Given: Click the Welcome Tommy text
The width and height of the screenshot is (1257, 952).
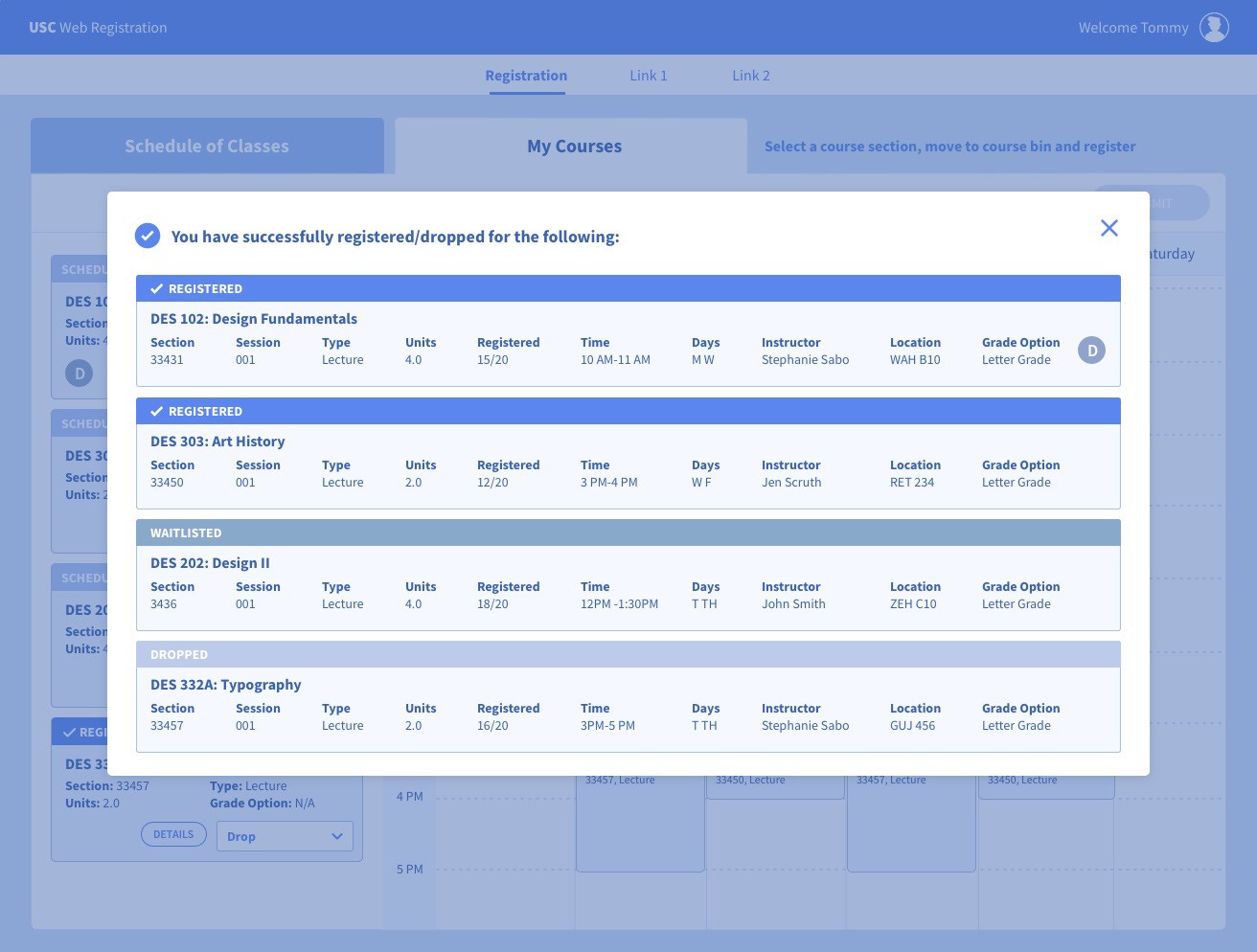Looking at the screenshot, I should tap(1133, 28).
